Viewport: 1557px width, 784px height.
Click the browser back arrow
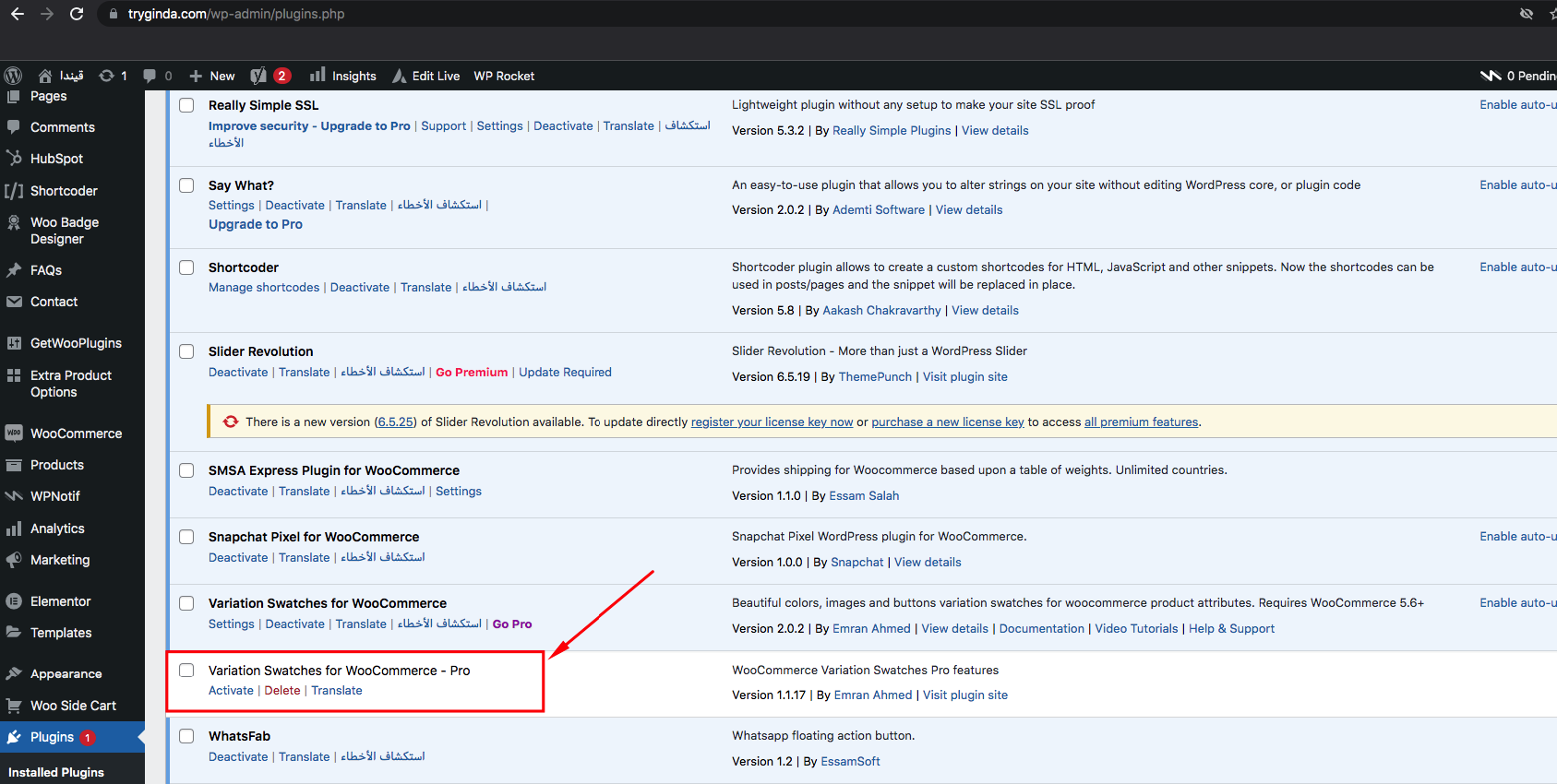tap(18, 14)
